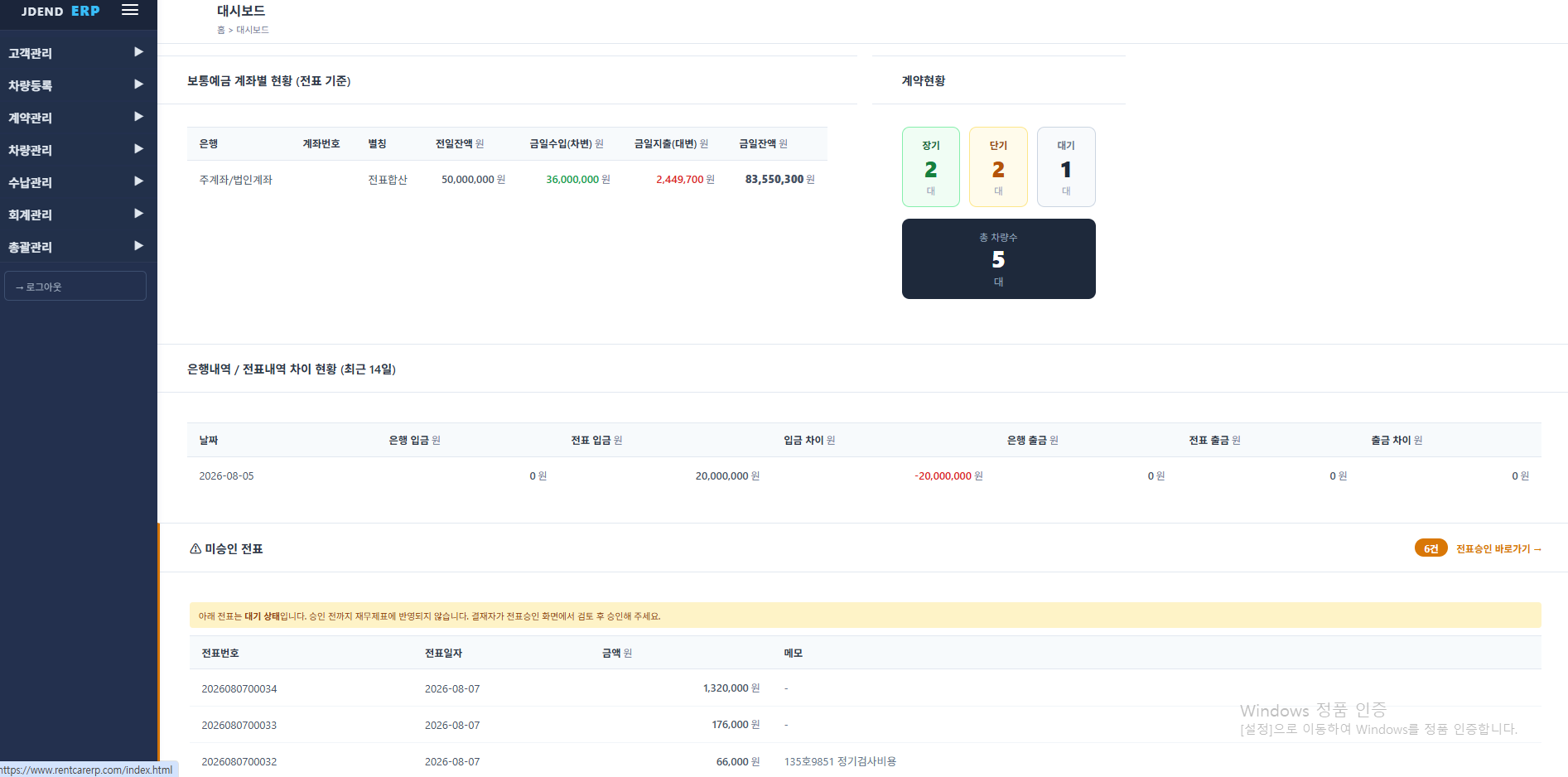Click the 은행 column header
This screenshot has height=777, width=1568.
(x=209, y=143)
